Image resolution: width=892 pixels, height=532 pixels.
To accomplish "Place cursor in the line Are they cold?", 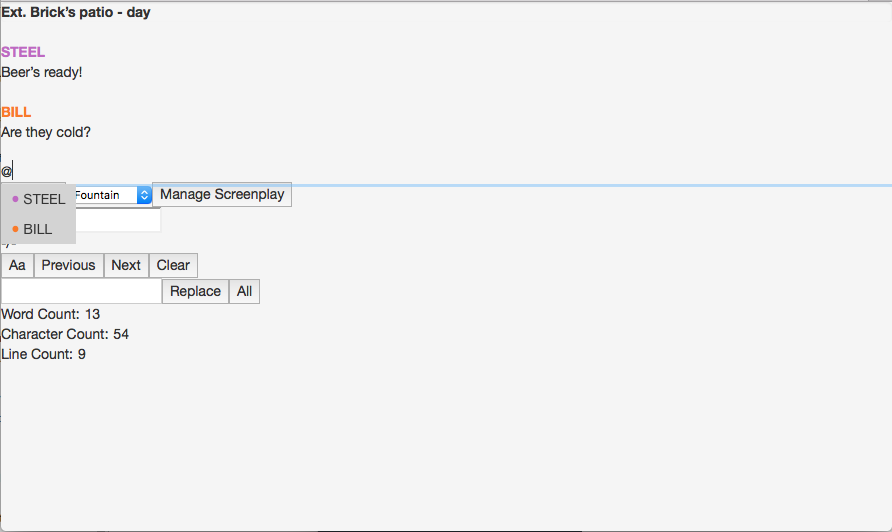I will point(46,132).
